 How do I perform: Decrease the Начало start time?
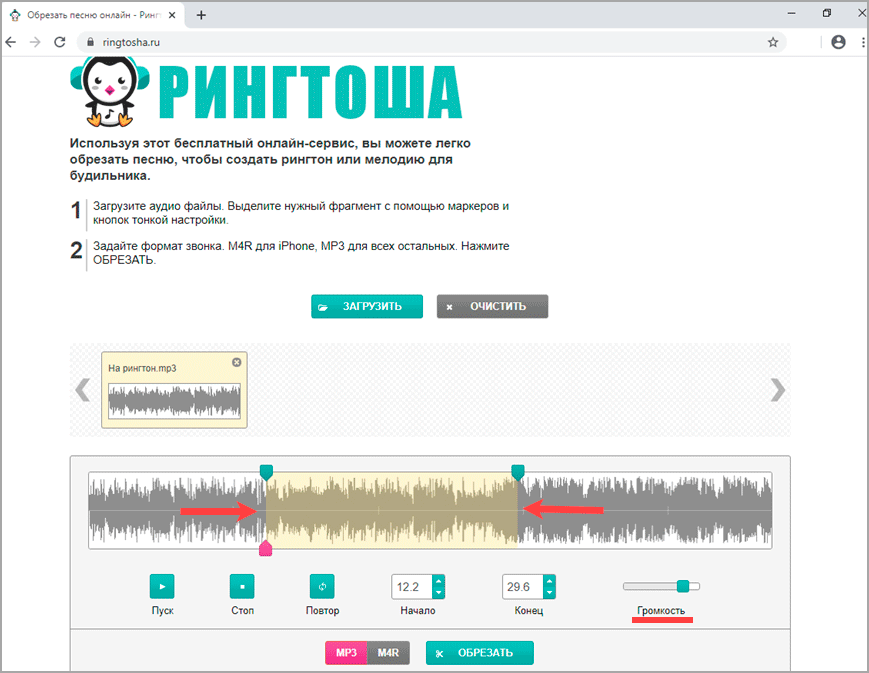tap(438, 593)
